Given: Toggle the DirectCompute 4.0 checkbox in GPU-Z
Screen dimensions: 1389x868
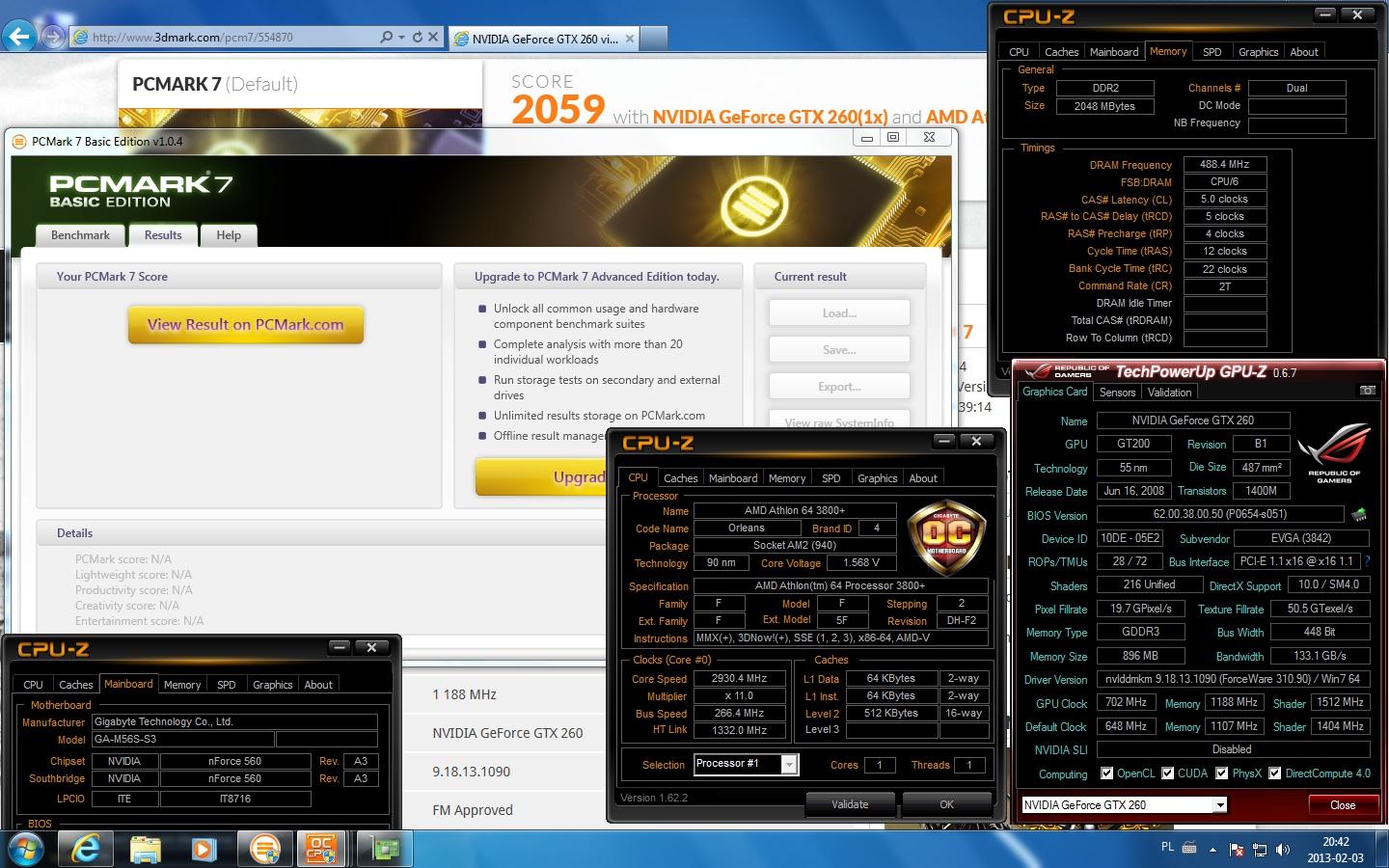Looking at the screenshot, I should coord(1275,773).
